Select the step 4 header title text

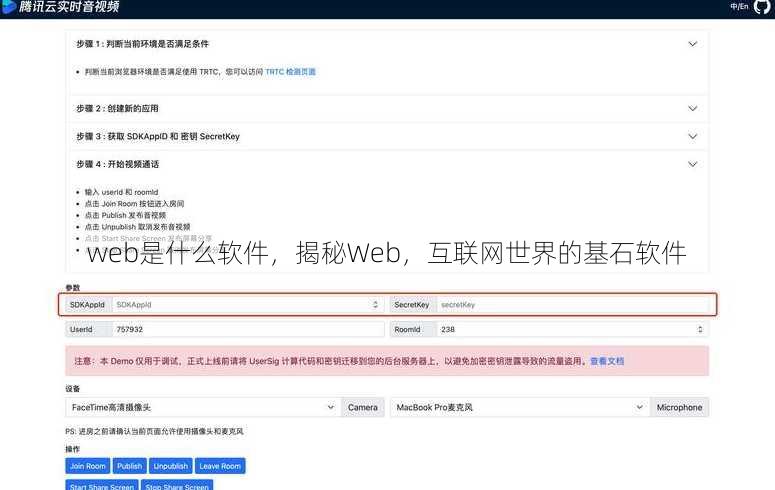(117, 164)
